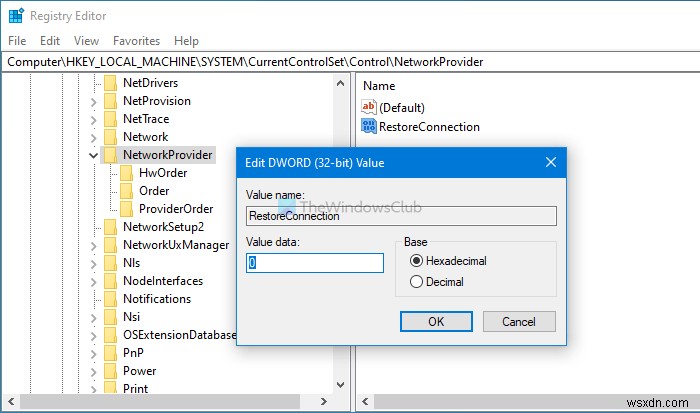The width and height of the screenshot is (700, 413).
Task: Cancel the Edit DWORD dialog
Action: pyautogui.click(x=518, y=322)
